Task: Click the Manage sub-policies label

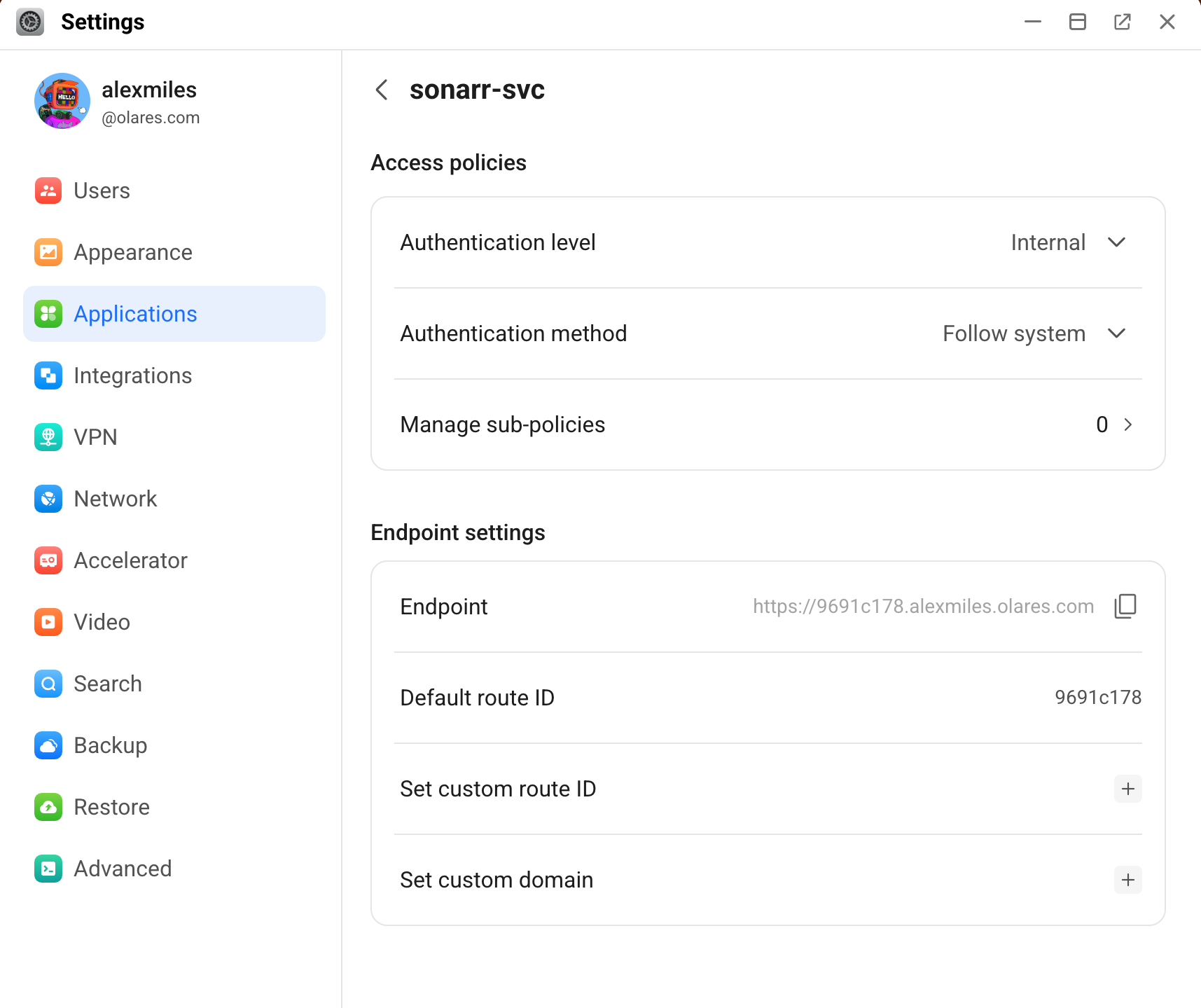Action: coord(503,424)
